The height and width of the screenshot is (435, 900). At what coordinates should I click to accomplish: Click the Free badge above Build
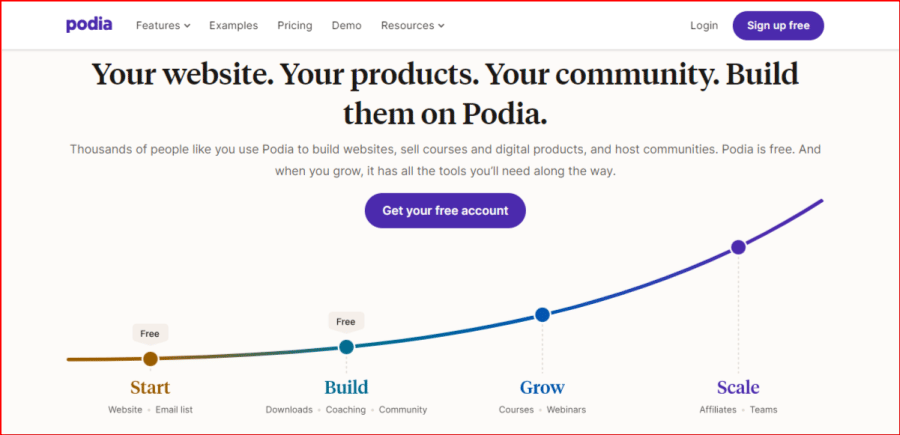346,322
